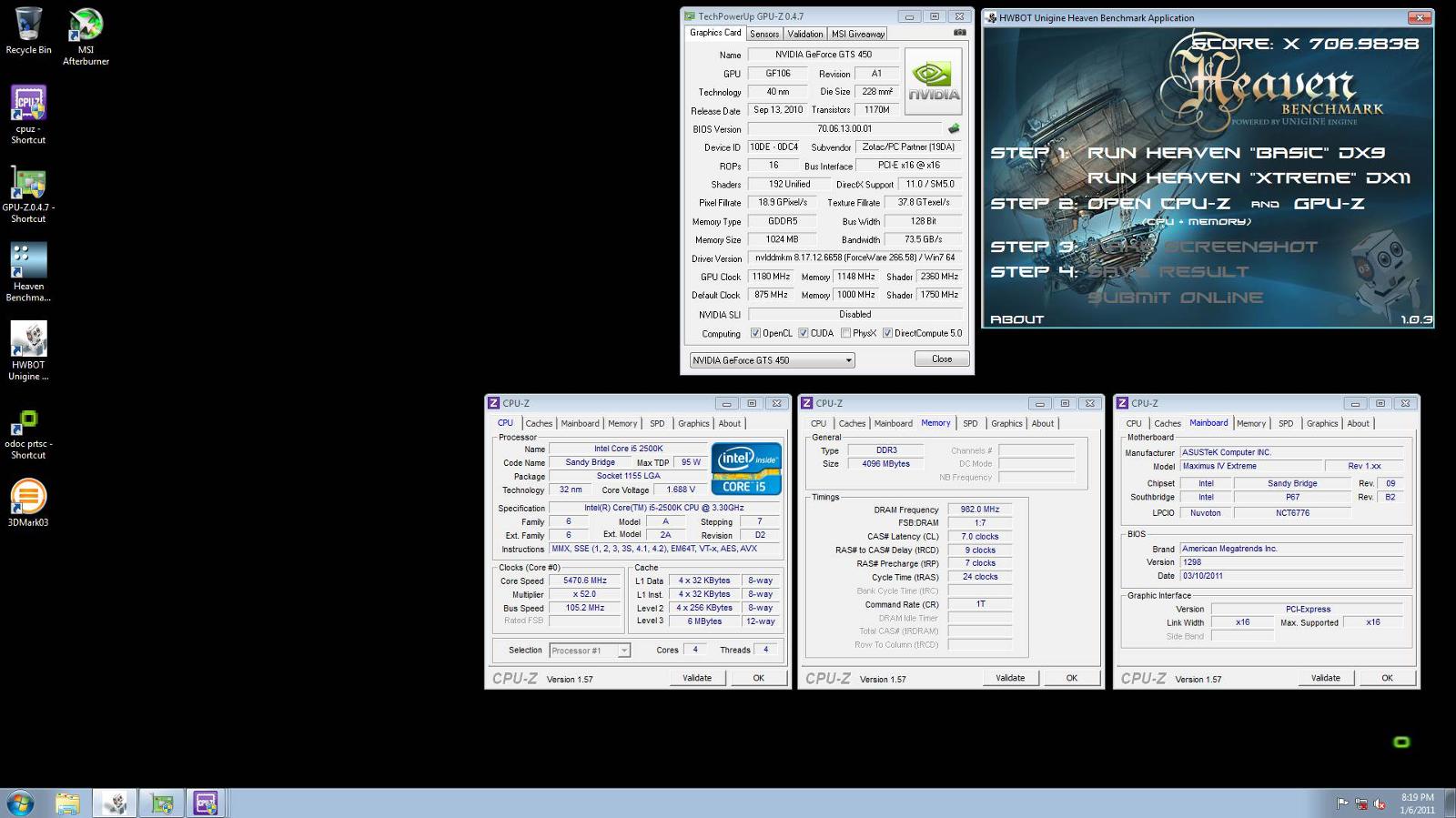This screenshot has height=818, width=1456.
Task: Click the GPU name field NVIDIA GeForce GTS 450
Action: (824, 55)
